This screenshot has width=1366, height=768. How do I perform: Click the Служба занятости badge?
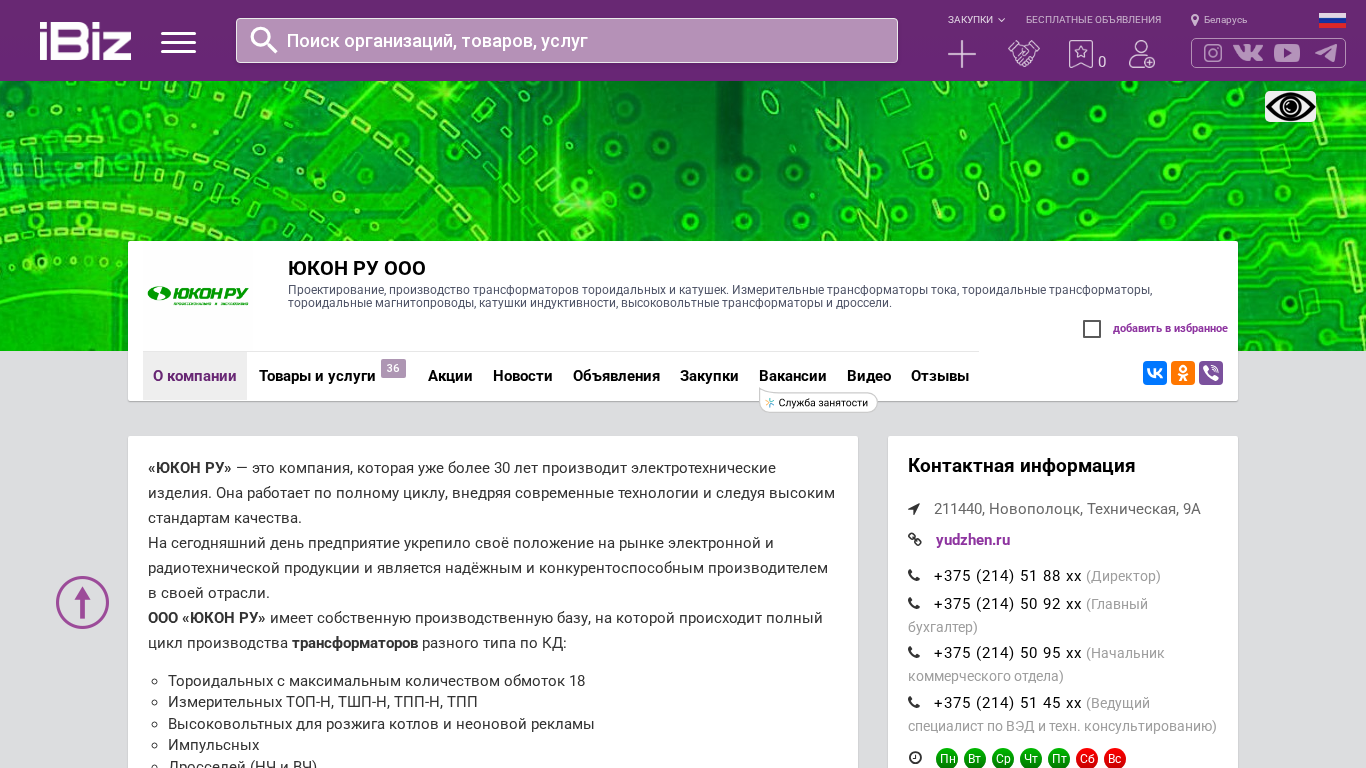pos(818,402)
